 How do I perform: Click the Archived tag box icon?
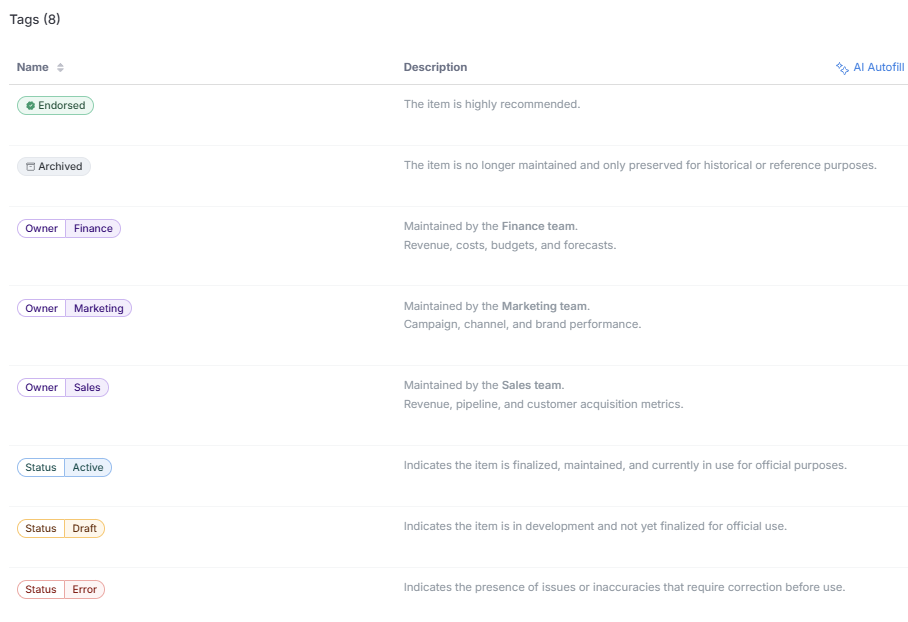[x=30, y=167]
